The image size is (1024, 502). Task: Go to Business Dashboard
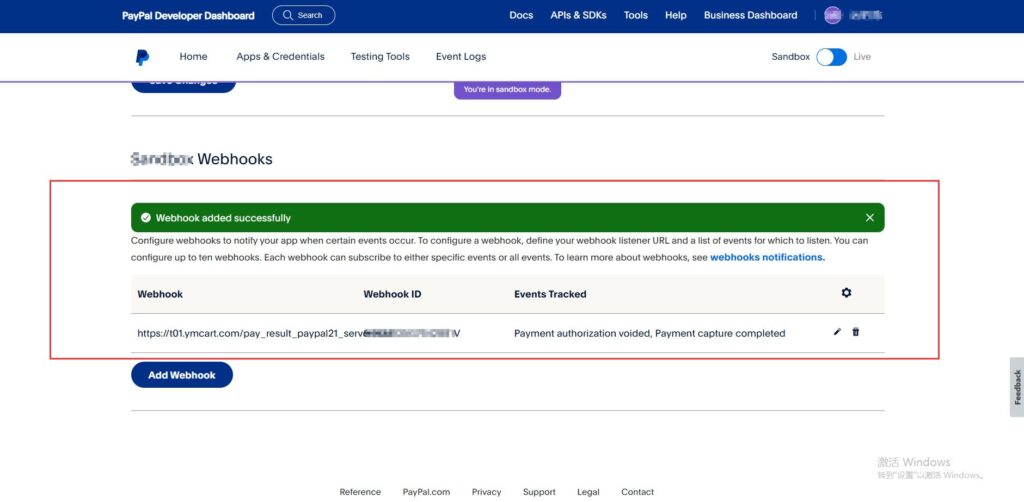(x=750, y=15)
